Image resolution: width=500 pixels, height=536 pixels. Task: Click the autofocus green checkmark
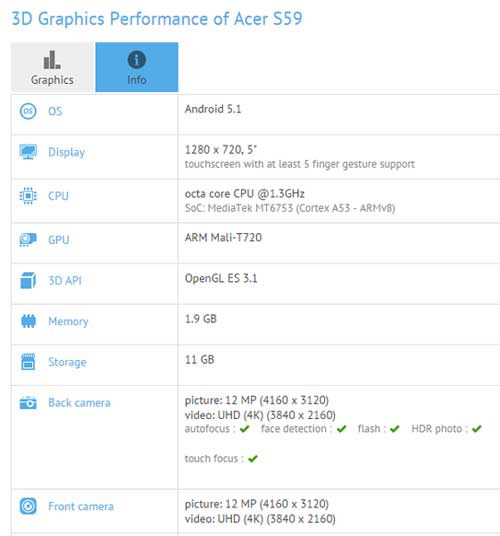245,429
